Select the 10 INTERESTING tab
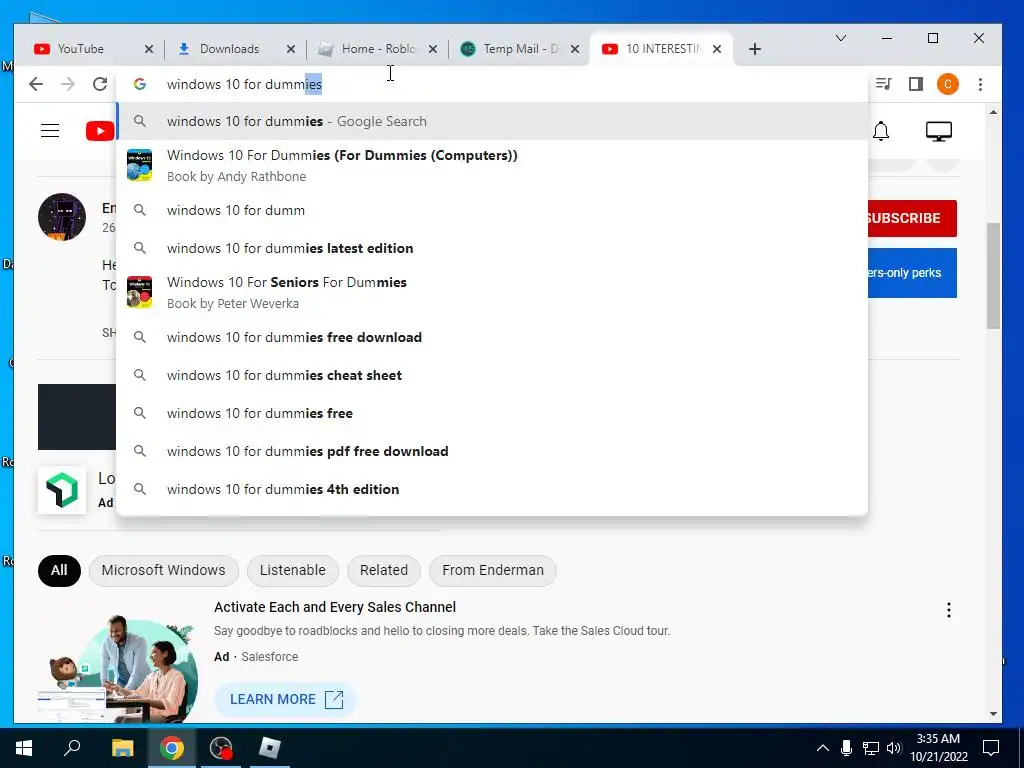Viewport: 1024px width, 768px height. [x=661, y=49]
